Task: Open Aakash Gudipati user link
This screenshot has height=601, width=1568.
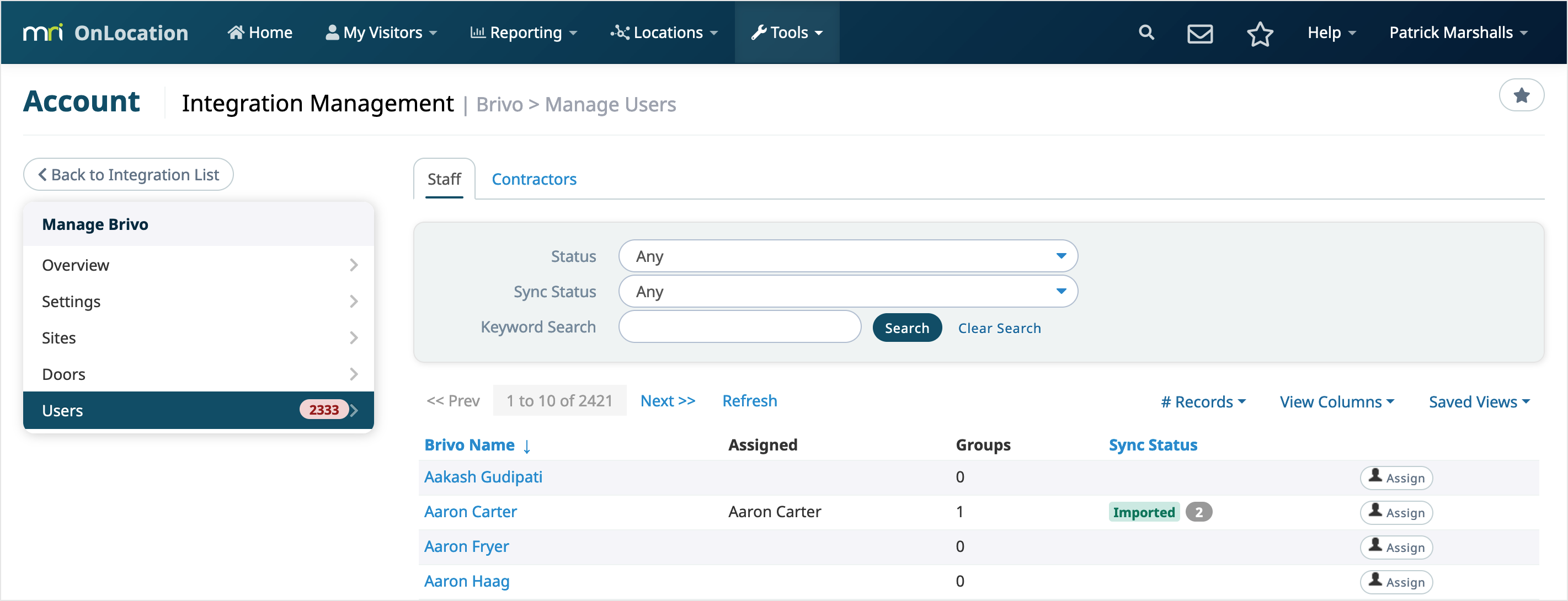Action: click(483, 476)
